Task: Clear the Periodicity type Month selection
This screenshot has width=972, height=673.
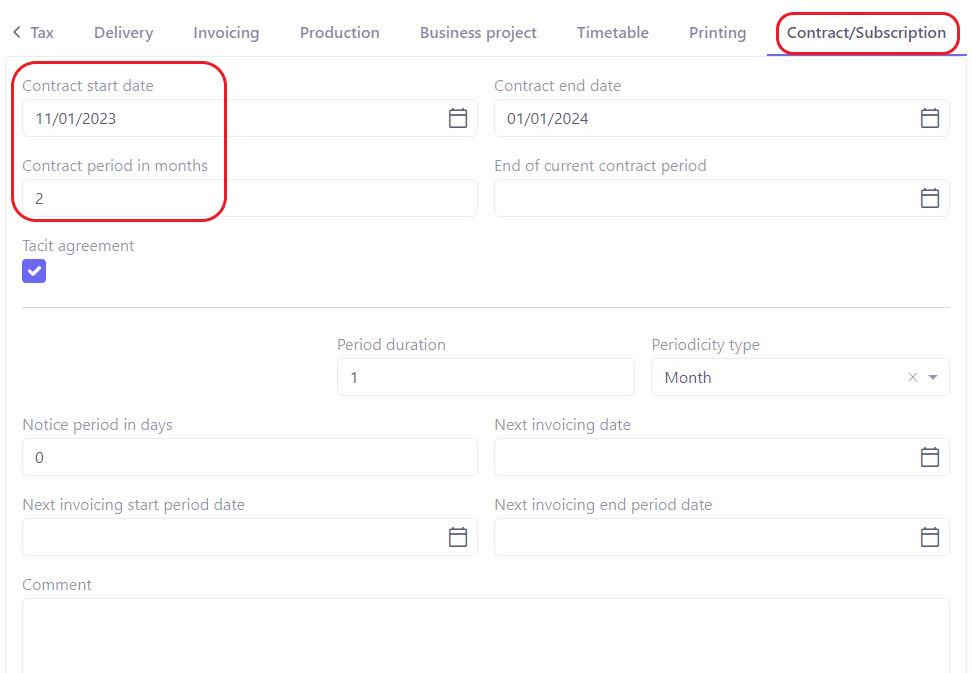Action: coord(912,377)
